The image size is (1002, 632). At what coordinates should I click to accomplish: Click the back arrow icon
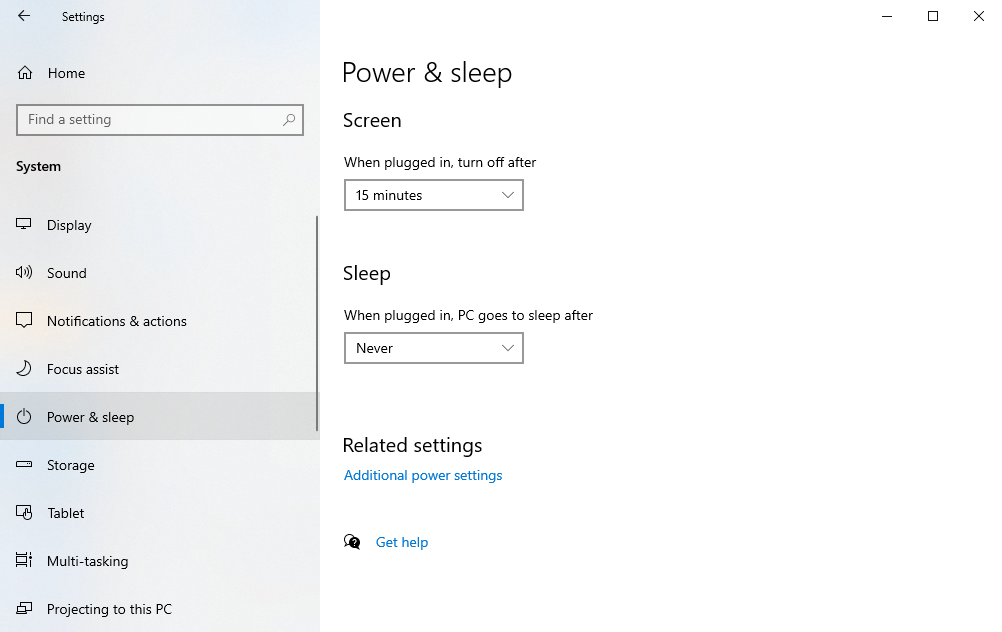24,16
